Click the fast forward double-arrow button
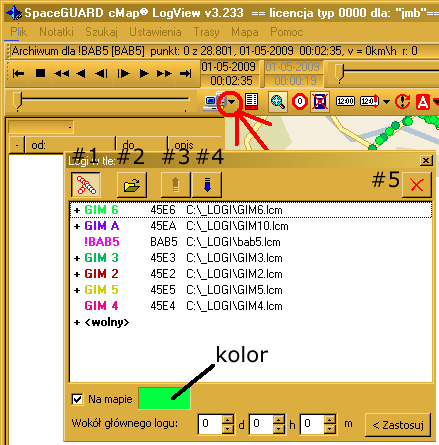Screen dimensions: 439x445 pyautogui.click(x=164, y=73)
